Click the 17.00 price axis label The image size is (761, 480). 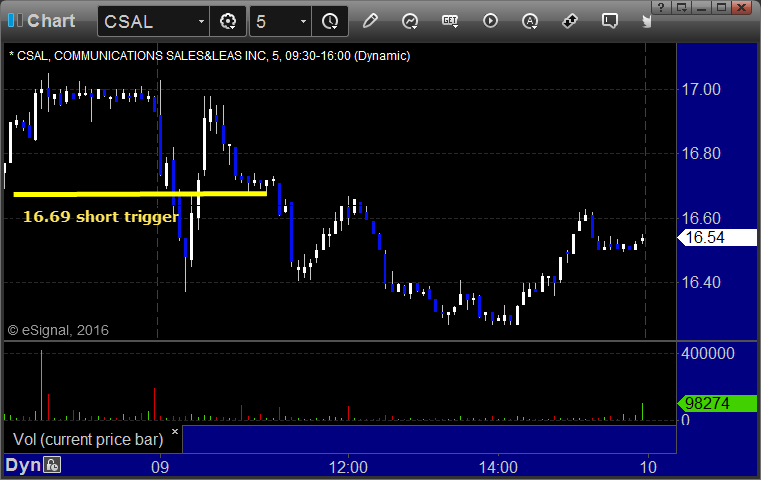[x=701, y=89]
